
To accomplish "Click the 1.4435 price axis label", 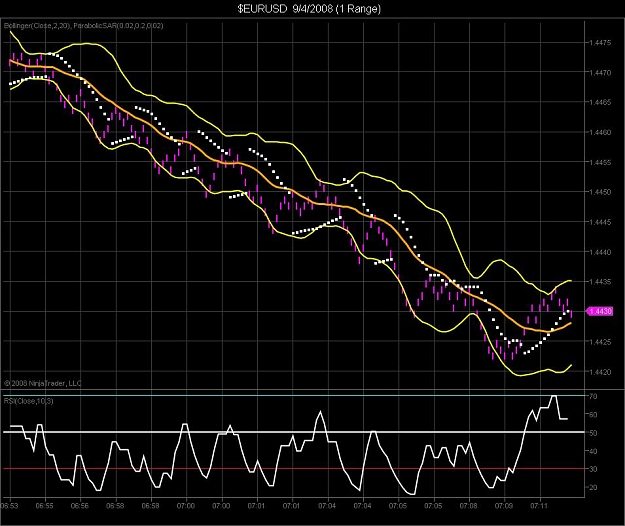I will pos(600,282).
